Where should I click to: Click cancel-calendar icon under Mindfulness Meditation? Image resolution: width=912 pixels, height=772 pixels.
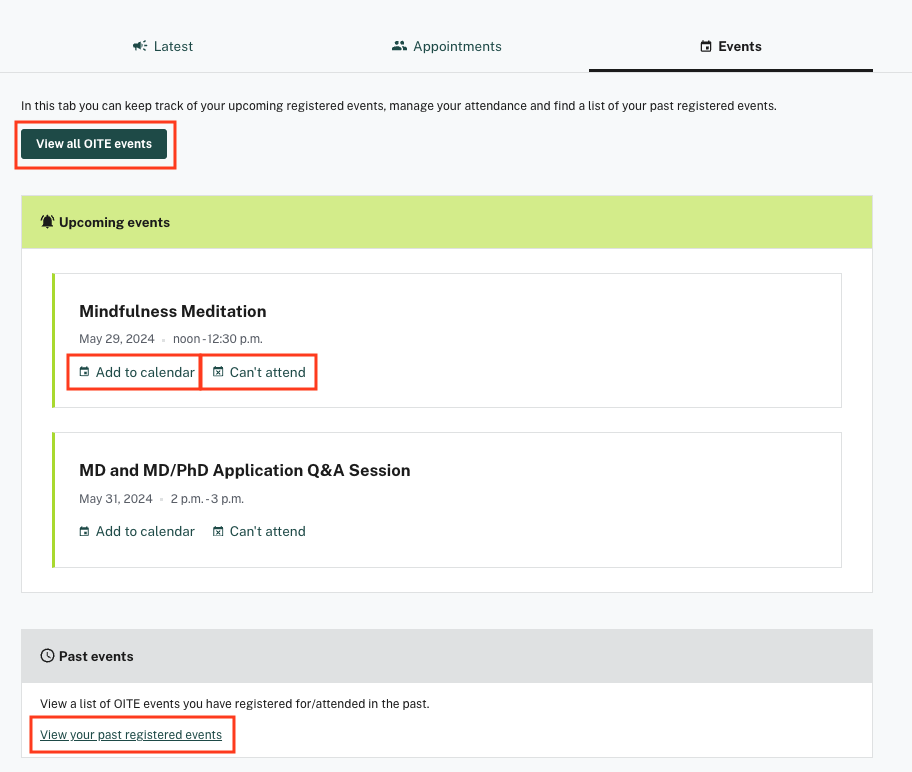(x=218, y=372)
